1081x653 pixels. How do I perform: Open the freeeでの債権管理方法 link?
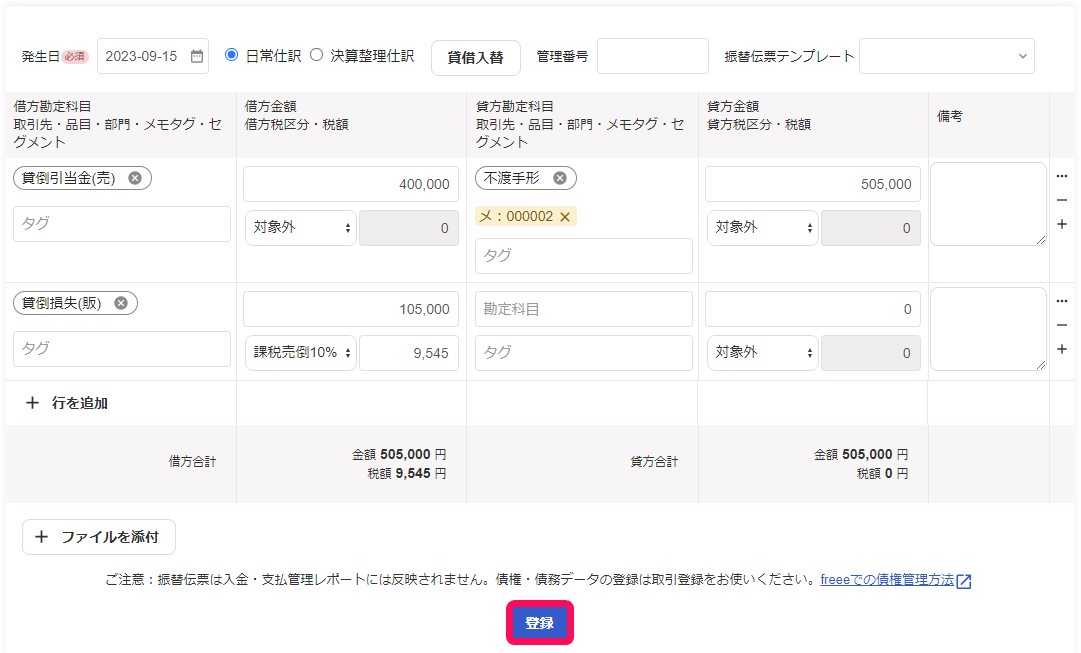click(887, 580)
